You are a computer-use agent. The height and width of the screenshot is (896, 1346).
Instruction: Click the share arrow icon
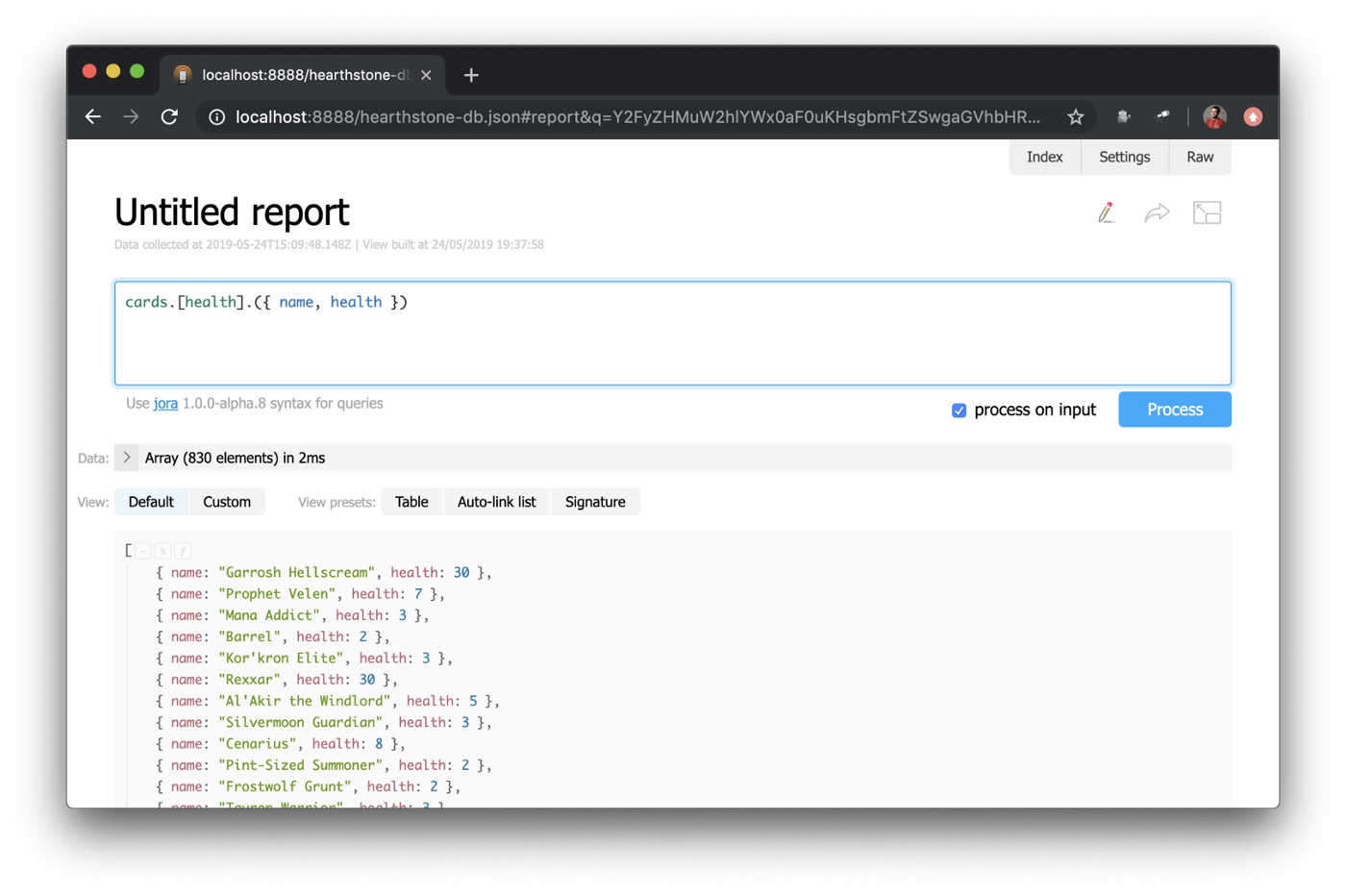tap(1157, 212)
